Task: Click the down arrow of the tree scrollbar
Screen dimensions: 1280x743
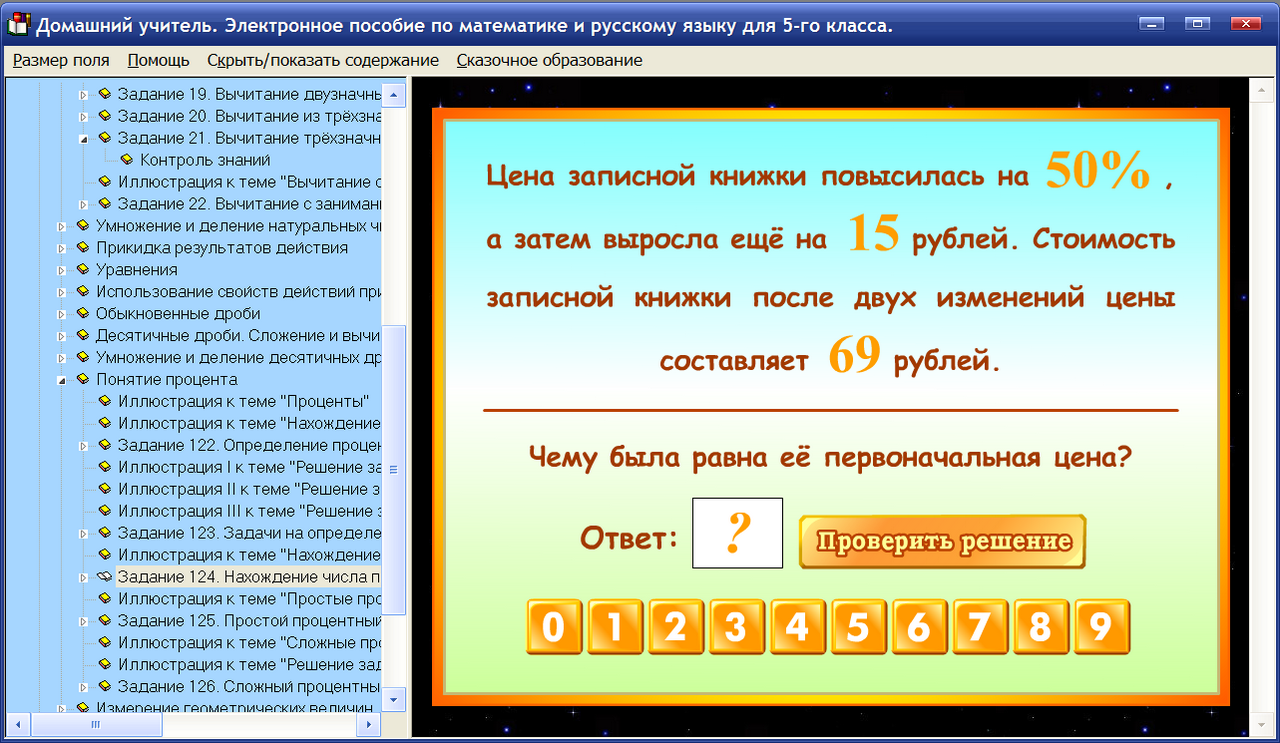Action: coord(394,700)
